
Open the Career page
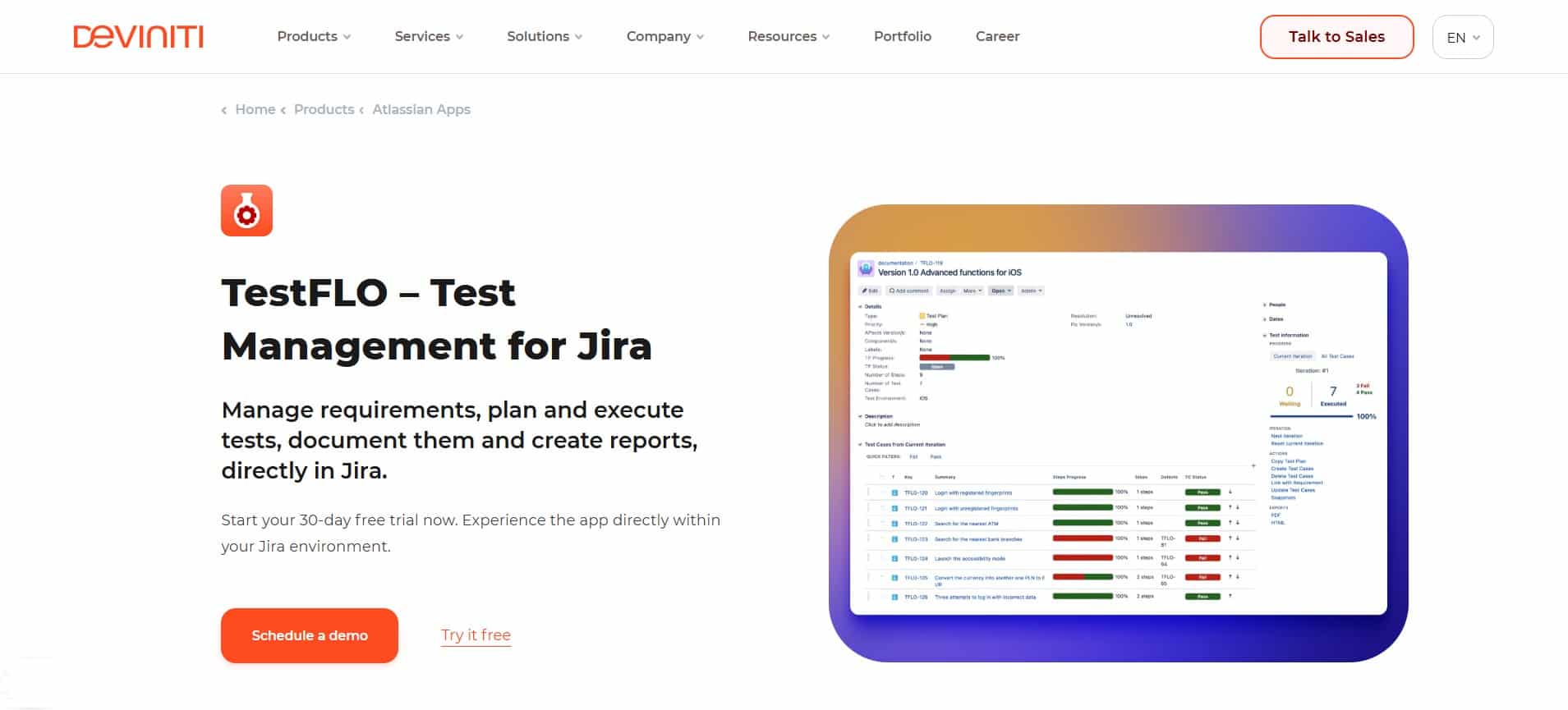click(x=997, y=36)
